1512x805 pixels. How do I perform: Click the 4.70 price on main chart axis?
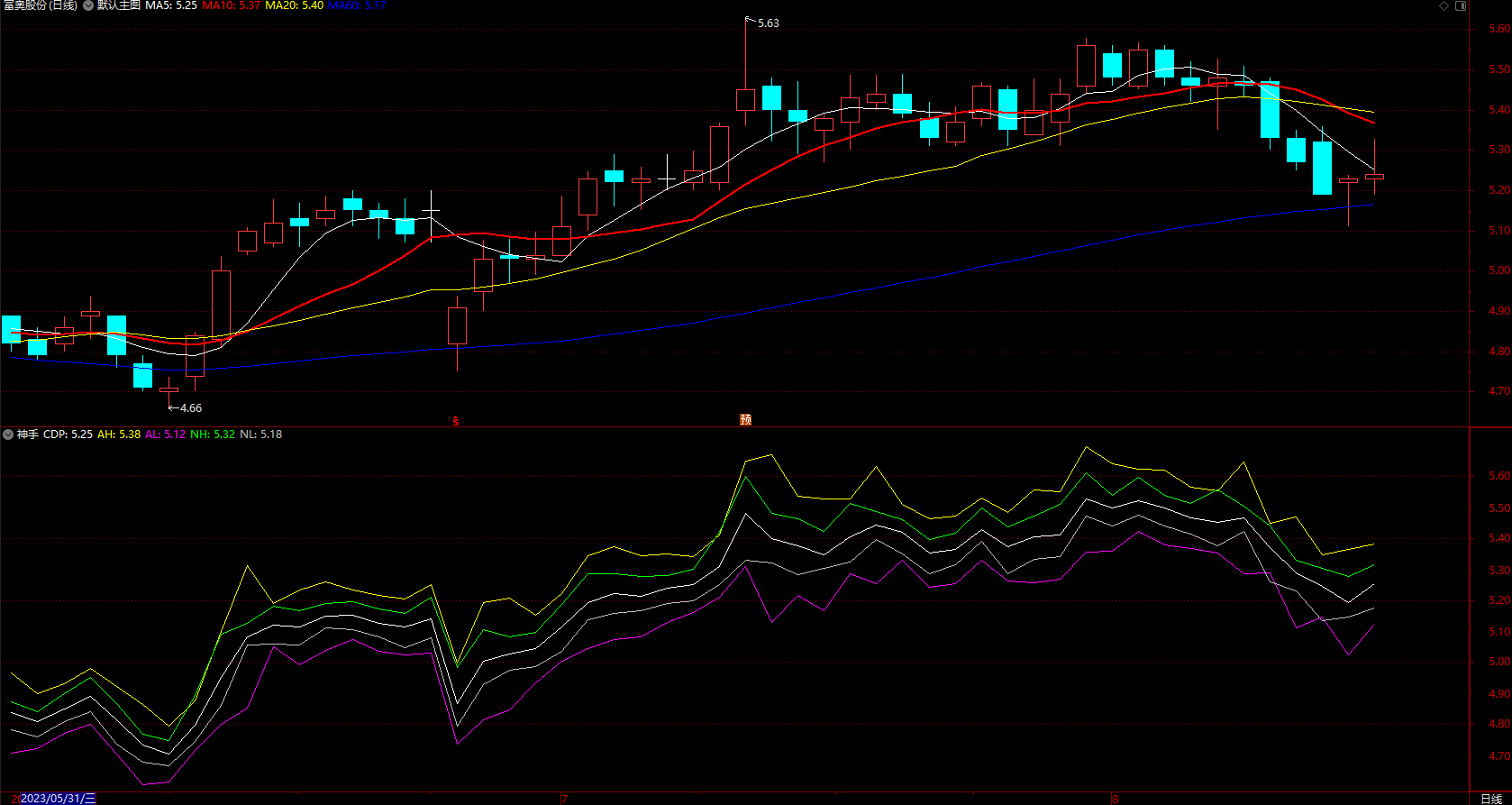point(1499,391)
